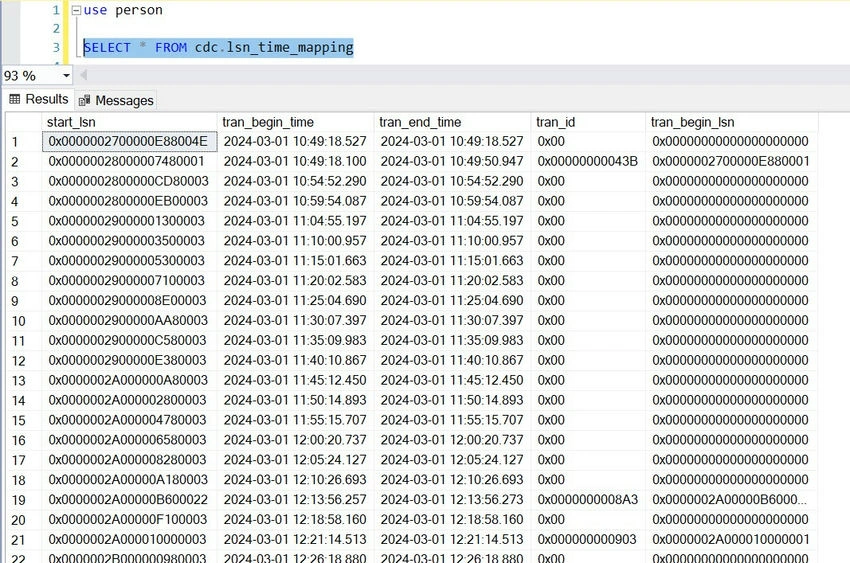Click start_lsn cell 0x0000002A000000A80003
This screenshot has width=850, height=563.
tap(130, 380)
